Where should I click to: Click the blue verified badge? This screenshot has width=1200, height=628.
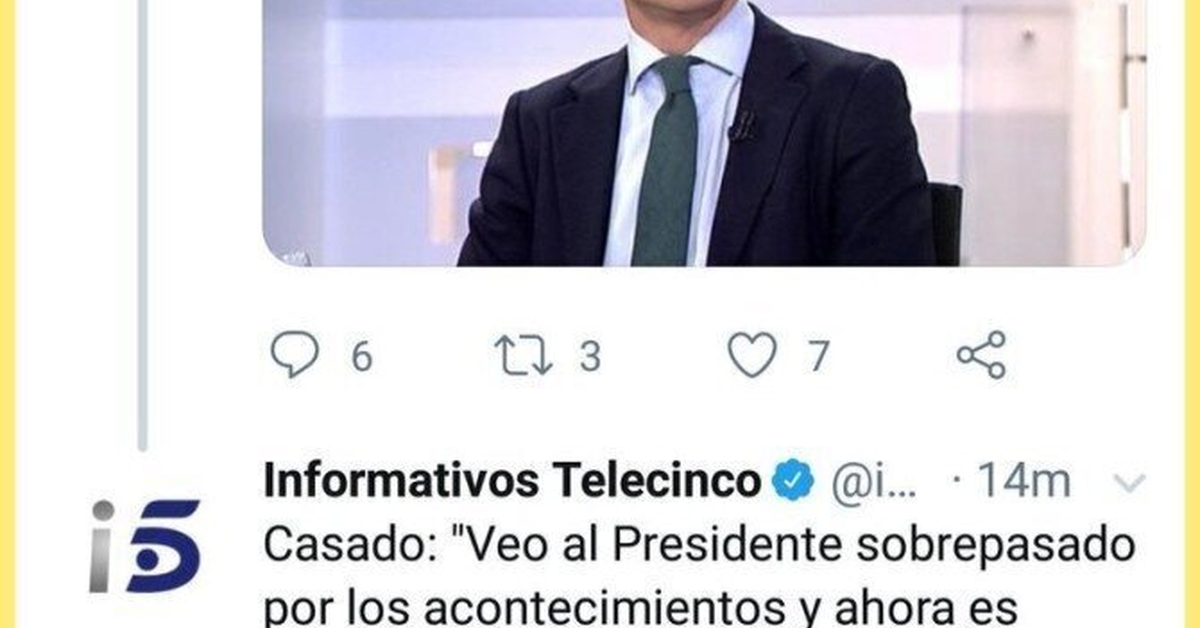pos(796,482)
